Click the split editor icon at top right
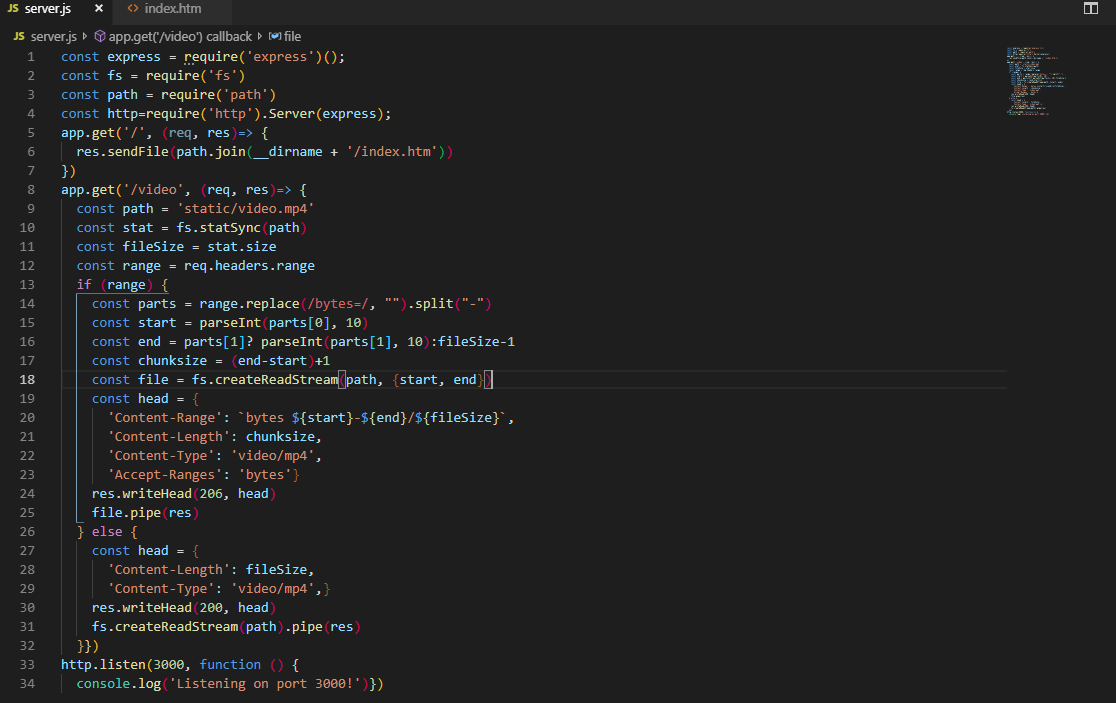1116x703 pixels. [x=1090, y=9]
